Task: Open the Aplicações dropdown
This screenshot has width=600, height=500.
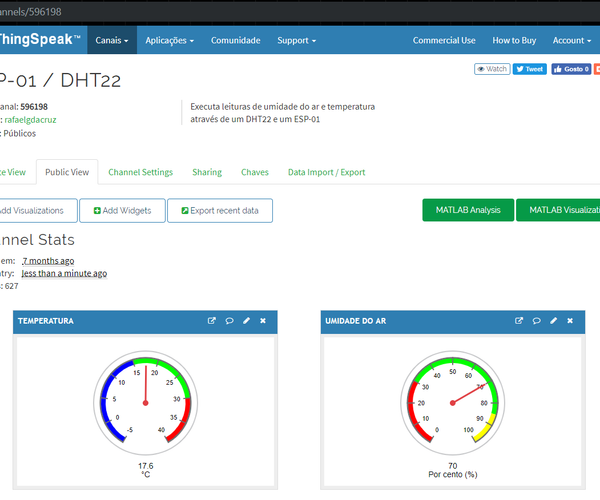Action: pos(170,40)
